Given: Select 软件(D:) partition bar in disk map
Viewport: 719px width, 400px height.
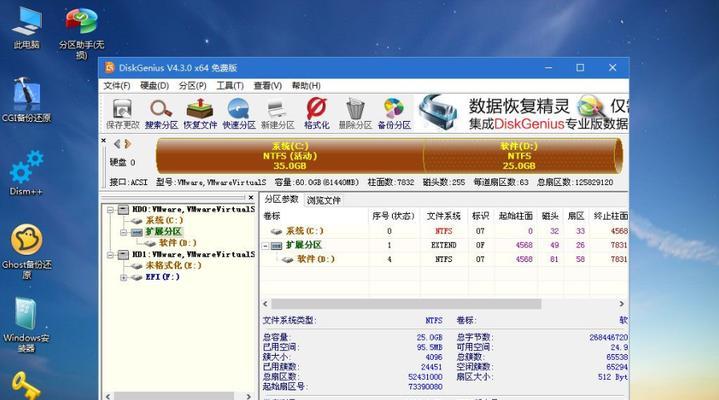Looking at the screenshot, I should (520, 156).
